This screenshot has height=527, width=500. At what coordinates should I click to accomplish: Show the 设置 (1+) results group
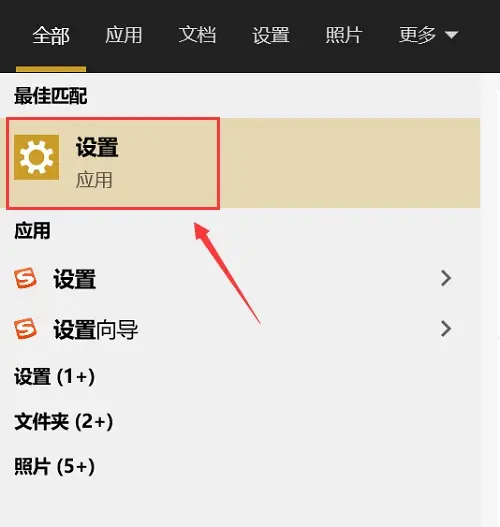54,376
